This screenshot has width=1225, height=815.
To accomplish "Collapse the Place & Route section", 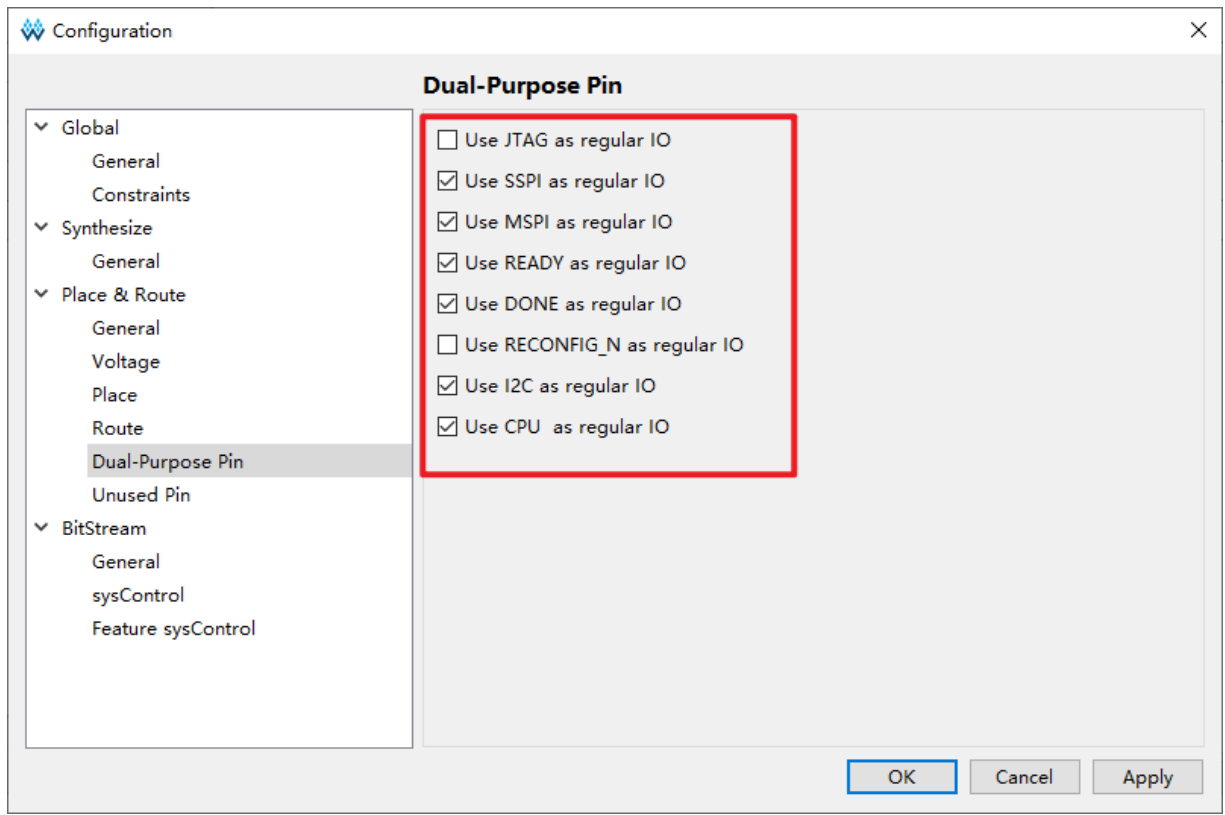I will (41, 294).
